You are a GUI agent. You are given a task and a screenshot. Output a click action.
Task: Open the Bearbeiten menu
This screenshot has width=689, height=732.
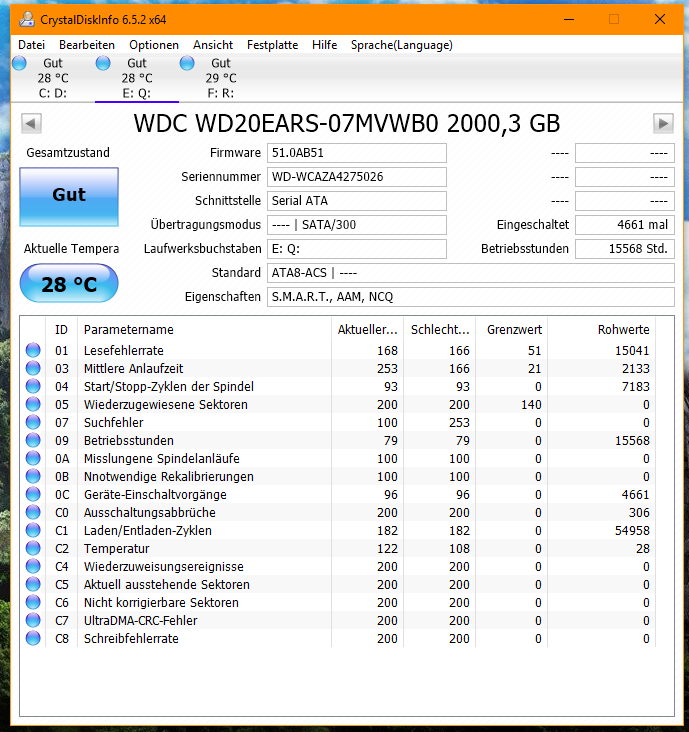[x=87, y=45]
